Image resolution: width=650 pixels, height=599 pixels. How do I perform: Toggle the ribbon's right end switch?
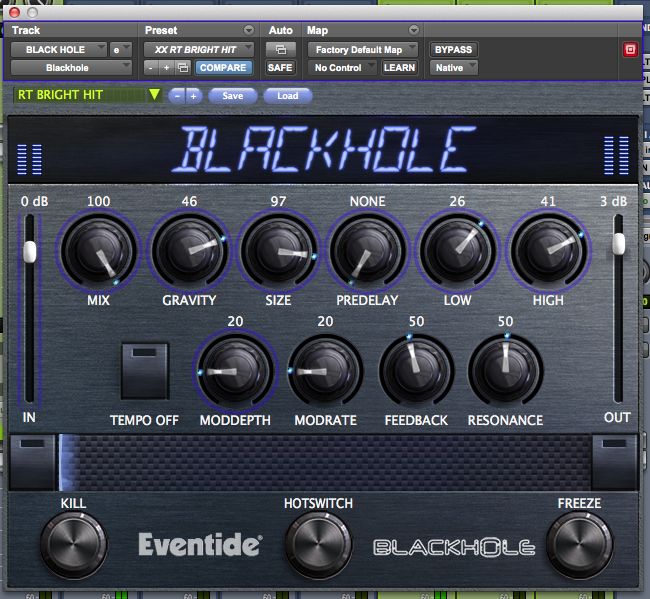point(614,462)
